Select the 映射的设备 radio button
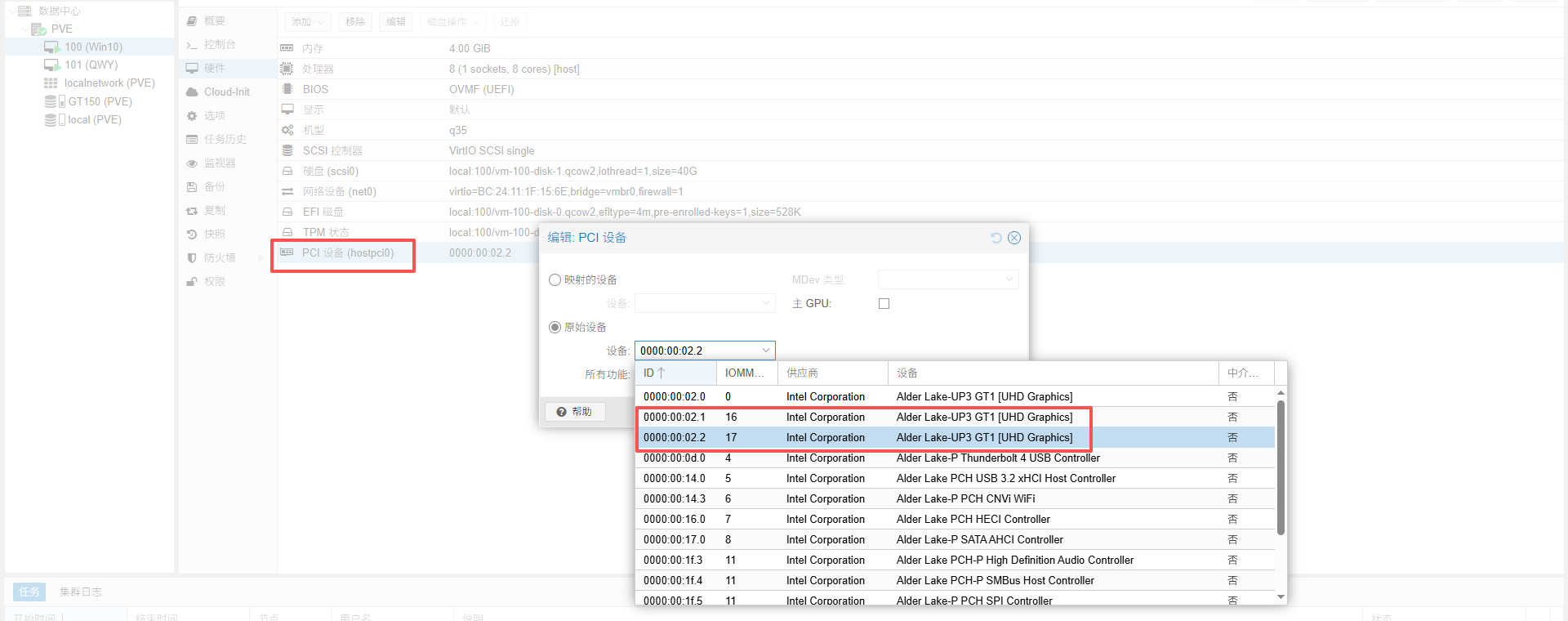This screenshot has width=1568, height=621. point(555,280)
